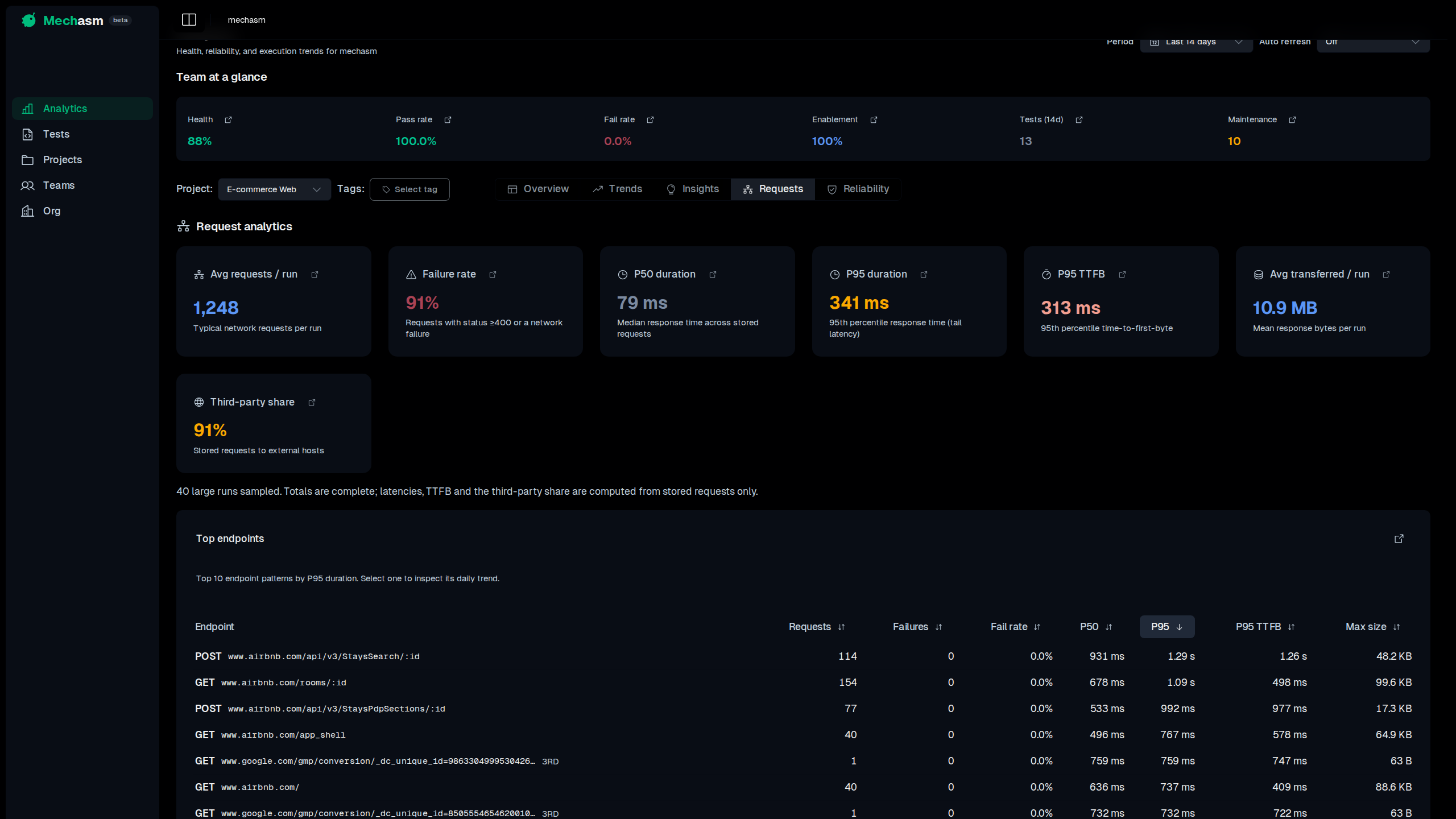
Task: Switch to the Reliability tab
Action: click(858, 189)
